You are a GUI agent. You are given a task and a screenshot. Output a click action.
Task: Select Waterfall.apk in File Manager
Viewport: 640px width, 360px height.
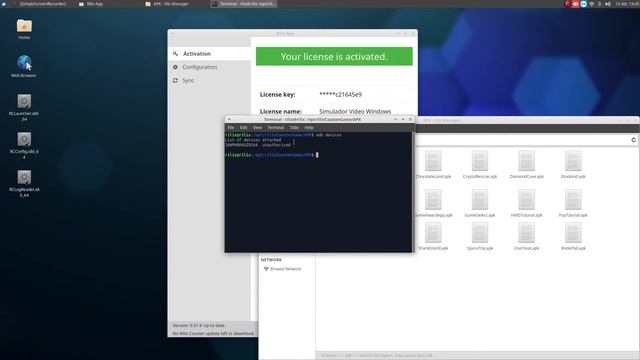click(573, 236)
